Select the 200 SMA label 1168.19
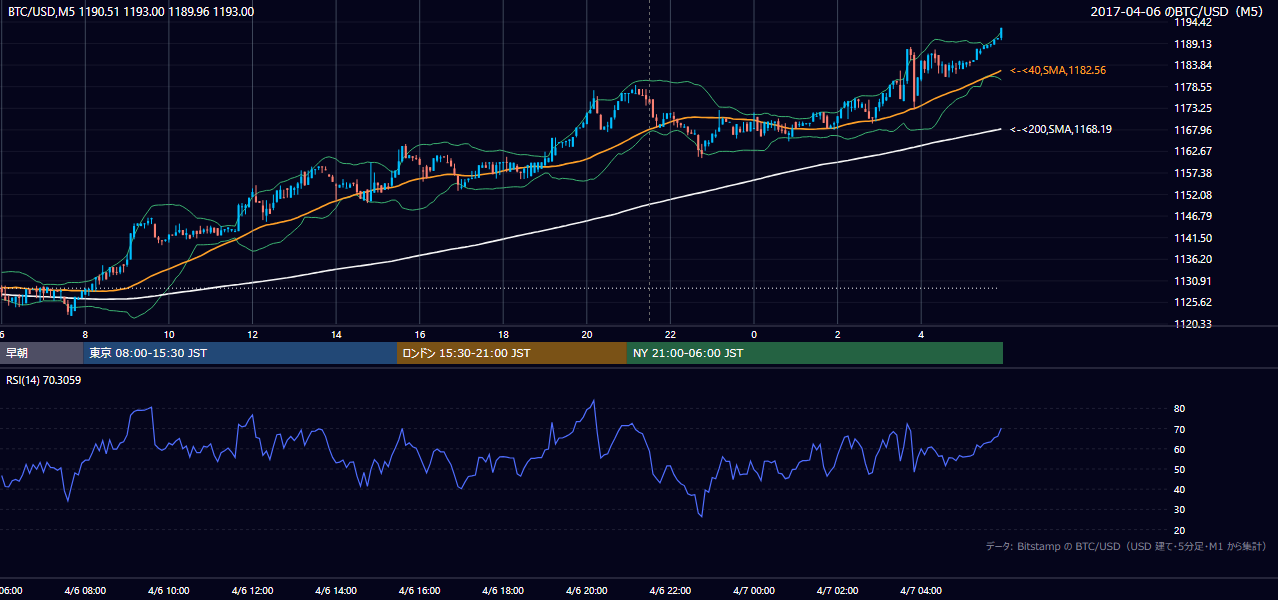Viewport: 1278px width, 600px height. [x=1061, y=129]
